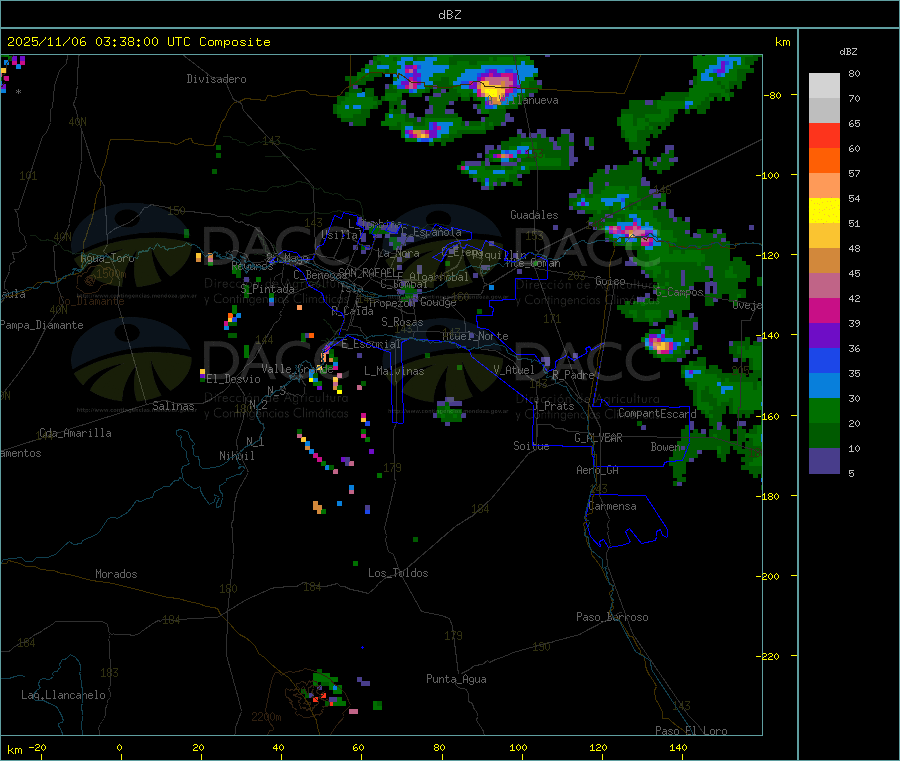Click the magenta radar cell southeast of Guadales

631,232
